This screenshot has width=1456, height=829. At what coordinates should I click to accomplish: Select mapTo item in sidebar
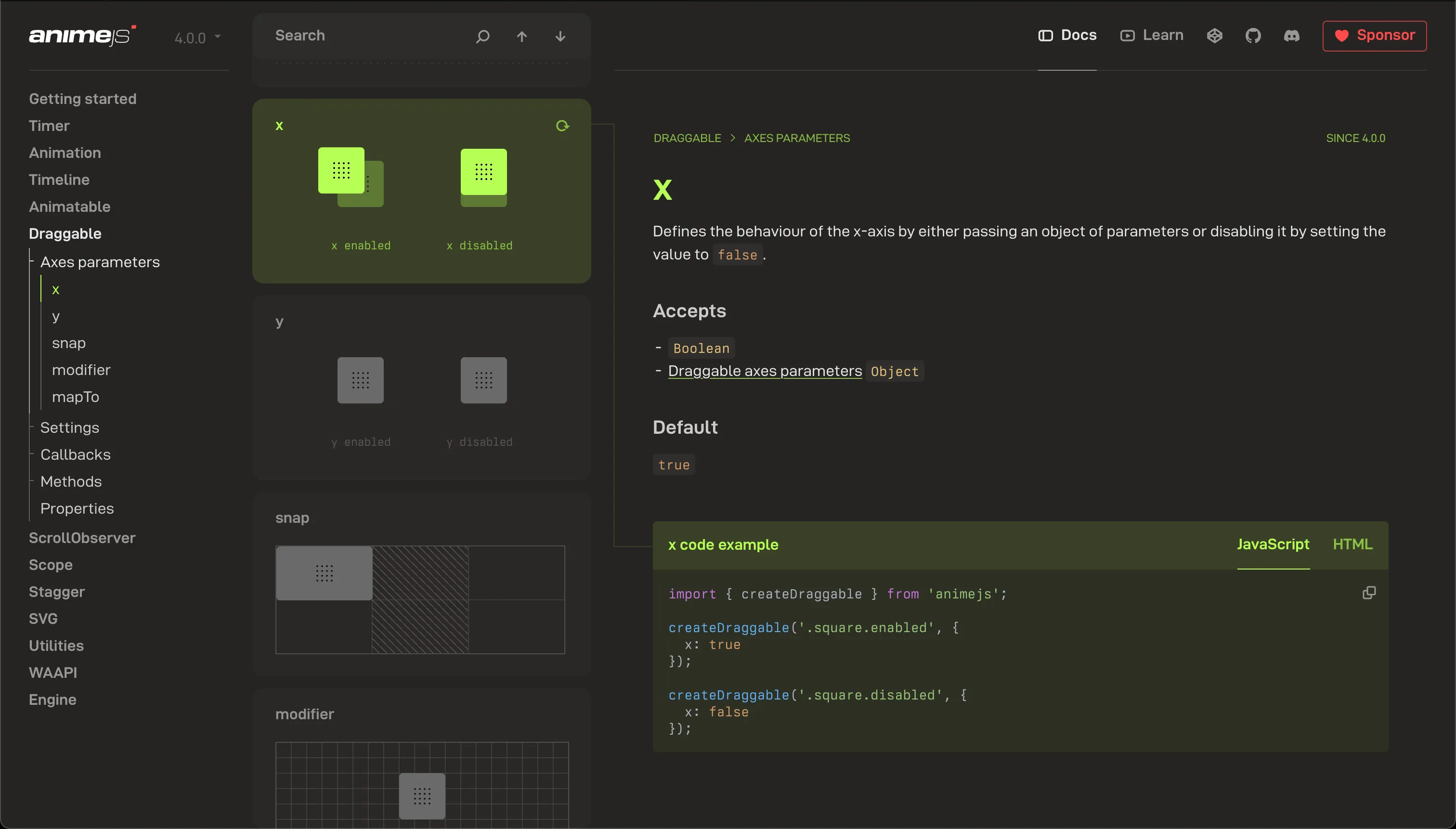pyautogui.click(x=75, y=397)
